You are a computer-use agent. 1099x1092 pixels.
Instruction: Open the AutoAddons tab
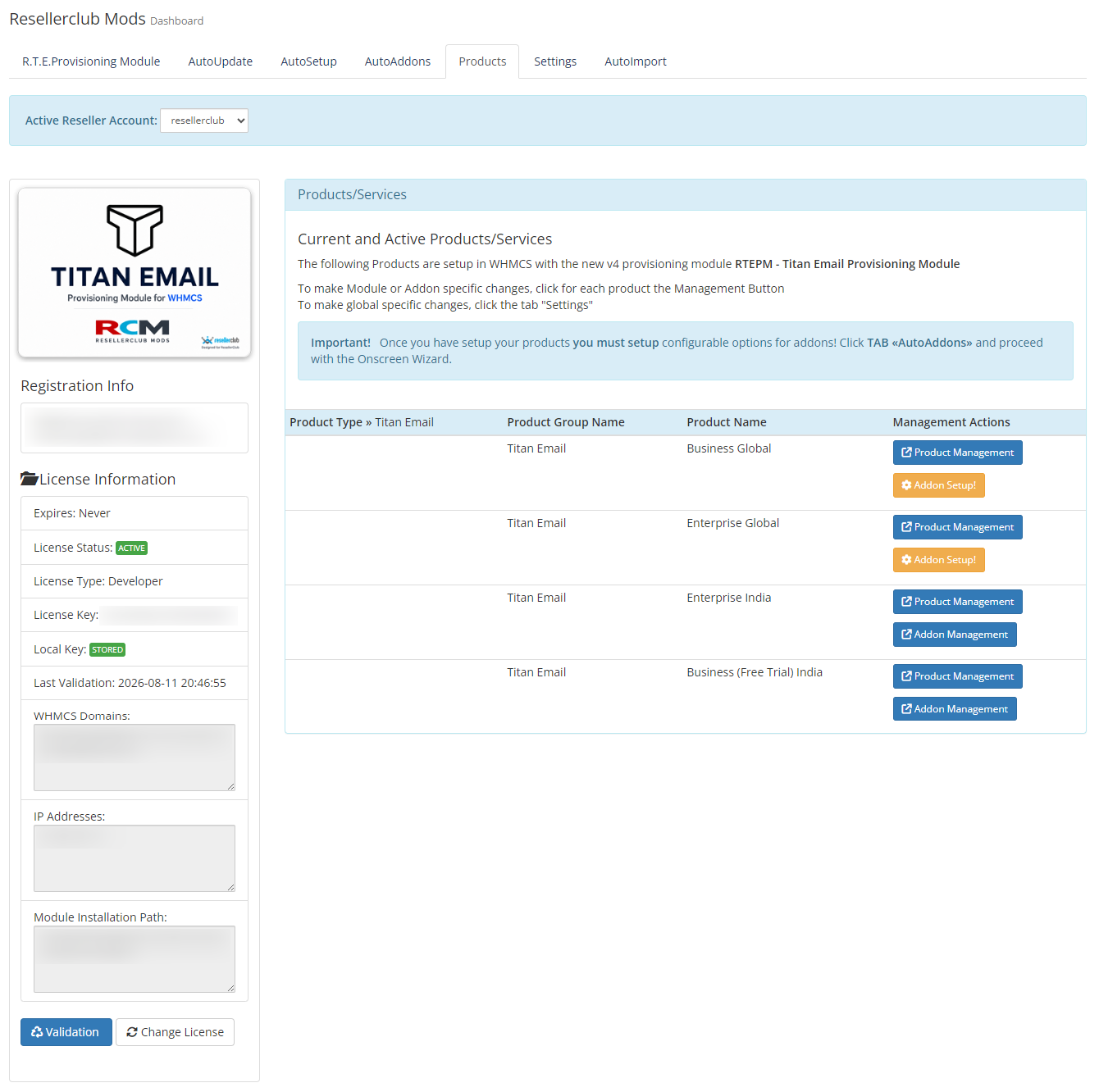tap(398, 61)
